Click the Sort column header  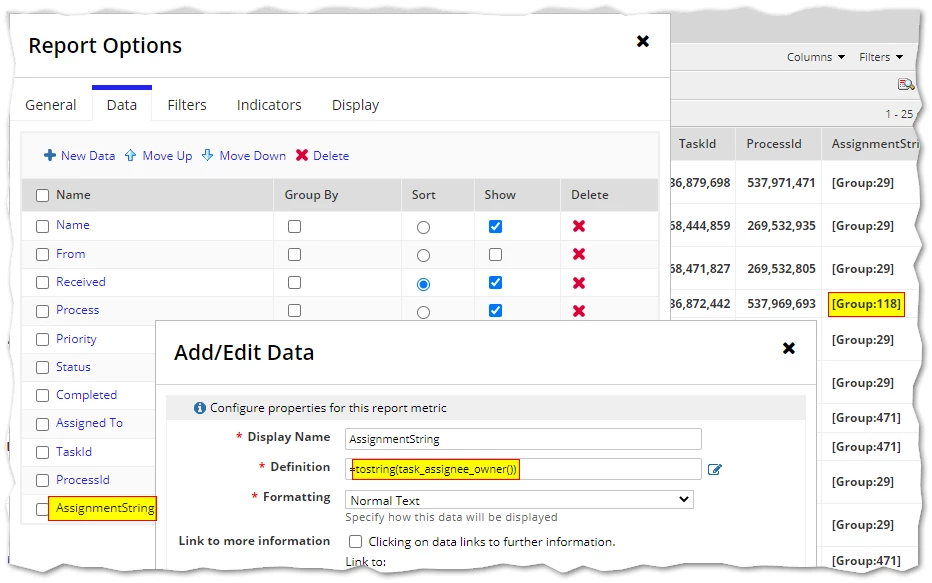(423, 195)
